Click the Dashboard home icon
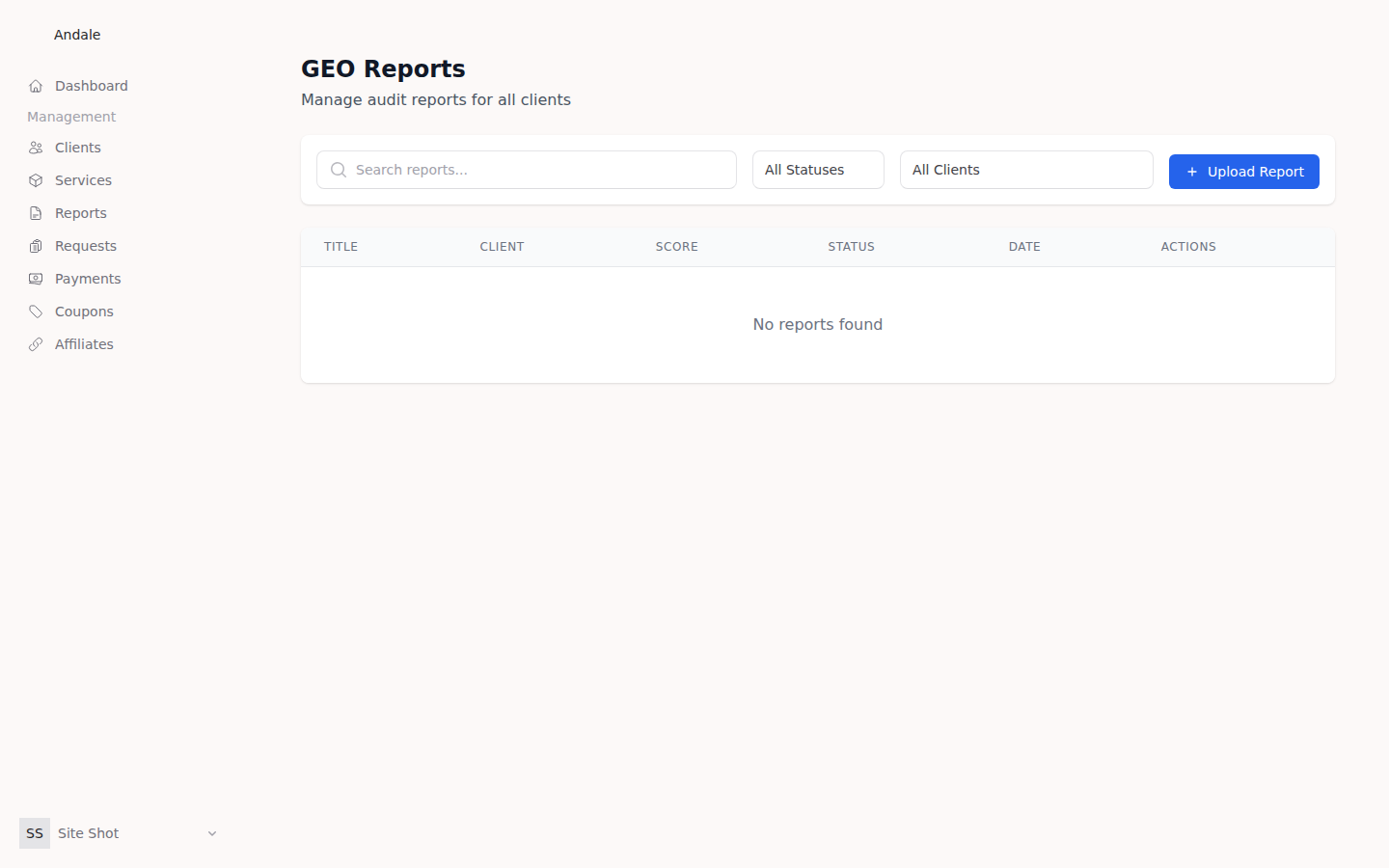Image resolution: width=1389 pixels, height=868 pixels. [x=36, y=86]
